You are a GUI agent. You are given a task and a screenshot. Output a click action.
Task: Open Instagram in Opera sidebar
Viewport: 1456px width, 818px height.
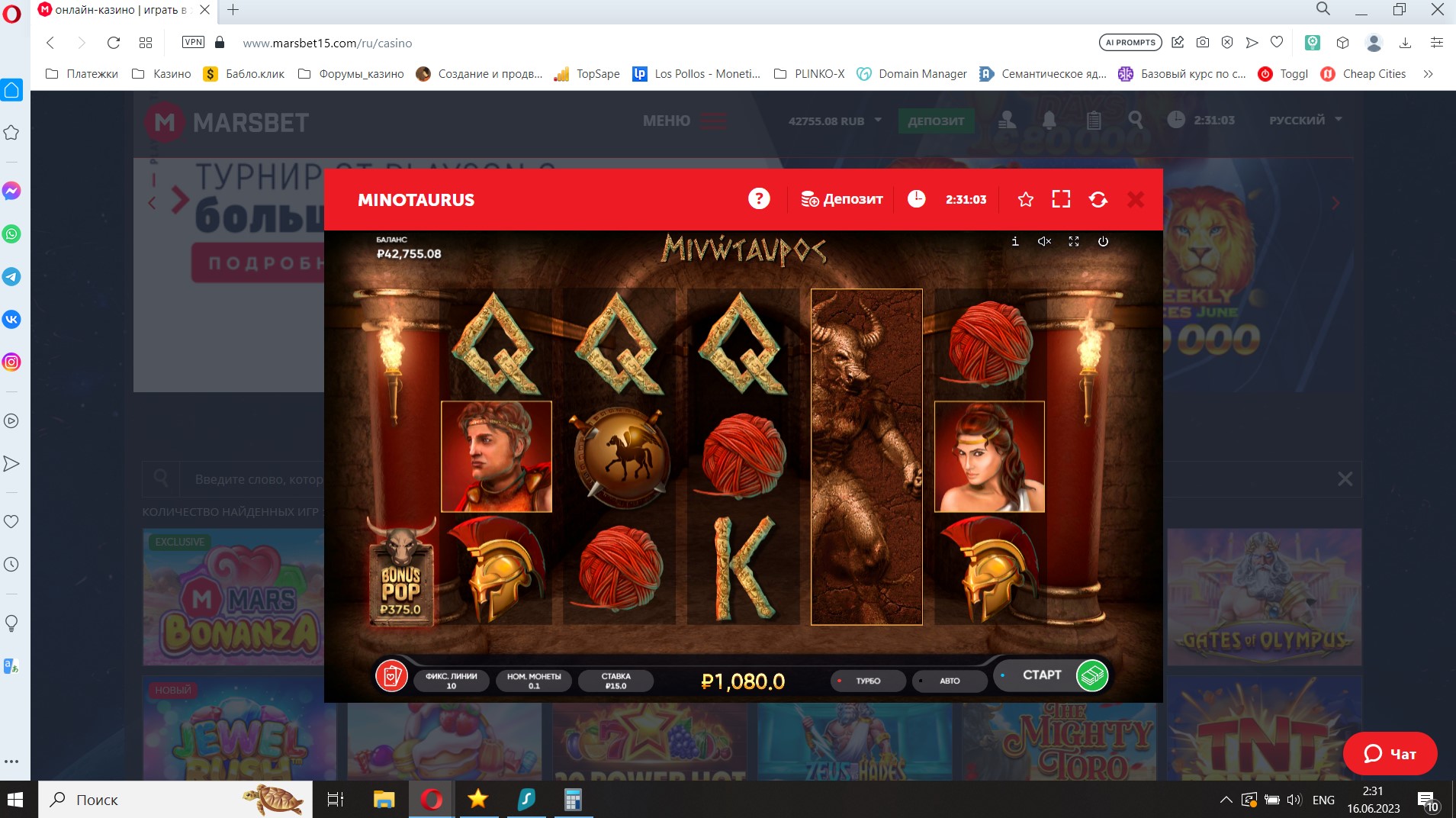click(11, 362)
